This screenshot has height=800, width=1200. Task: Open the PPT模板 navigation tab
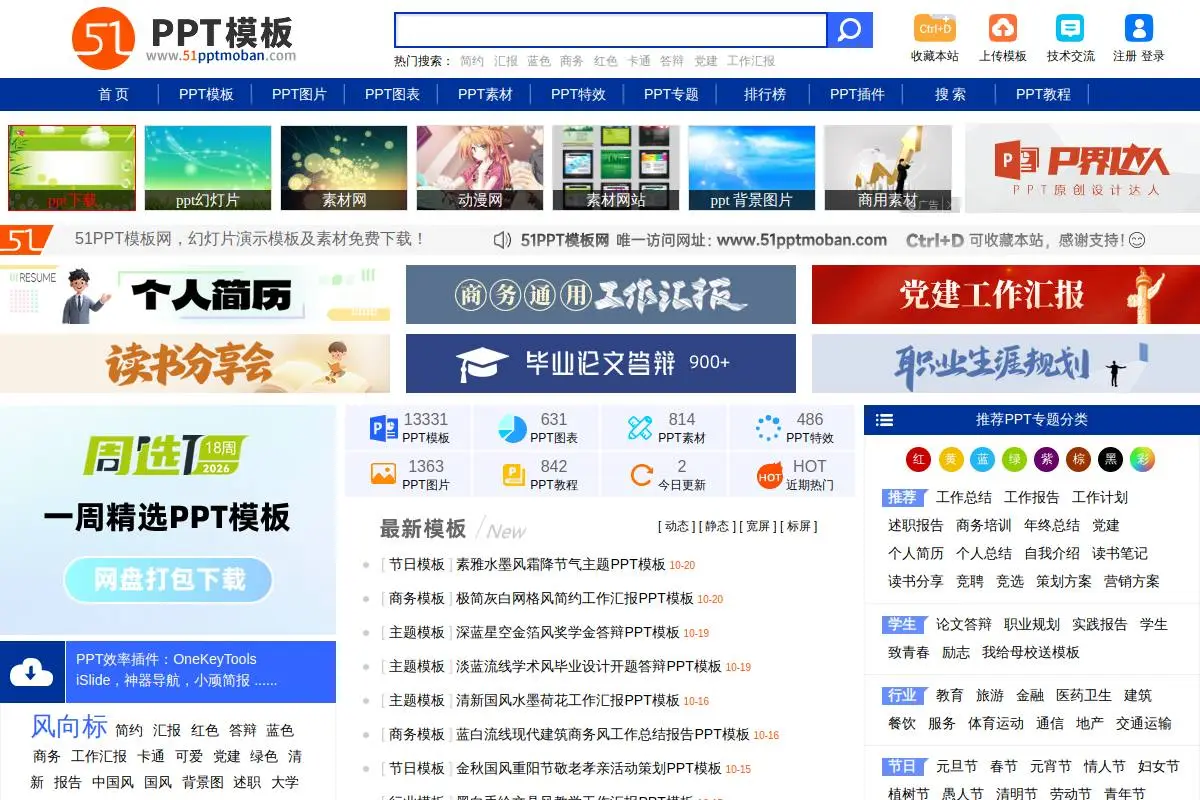pyautogui.click(x=206, y=94)
